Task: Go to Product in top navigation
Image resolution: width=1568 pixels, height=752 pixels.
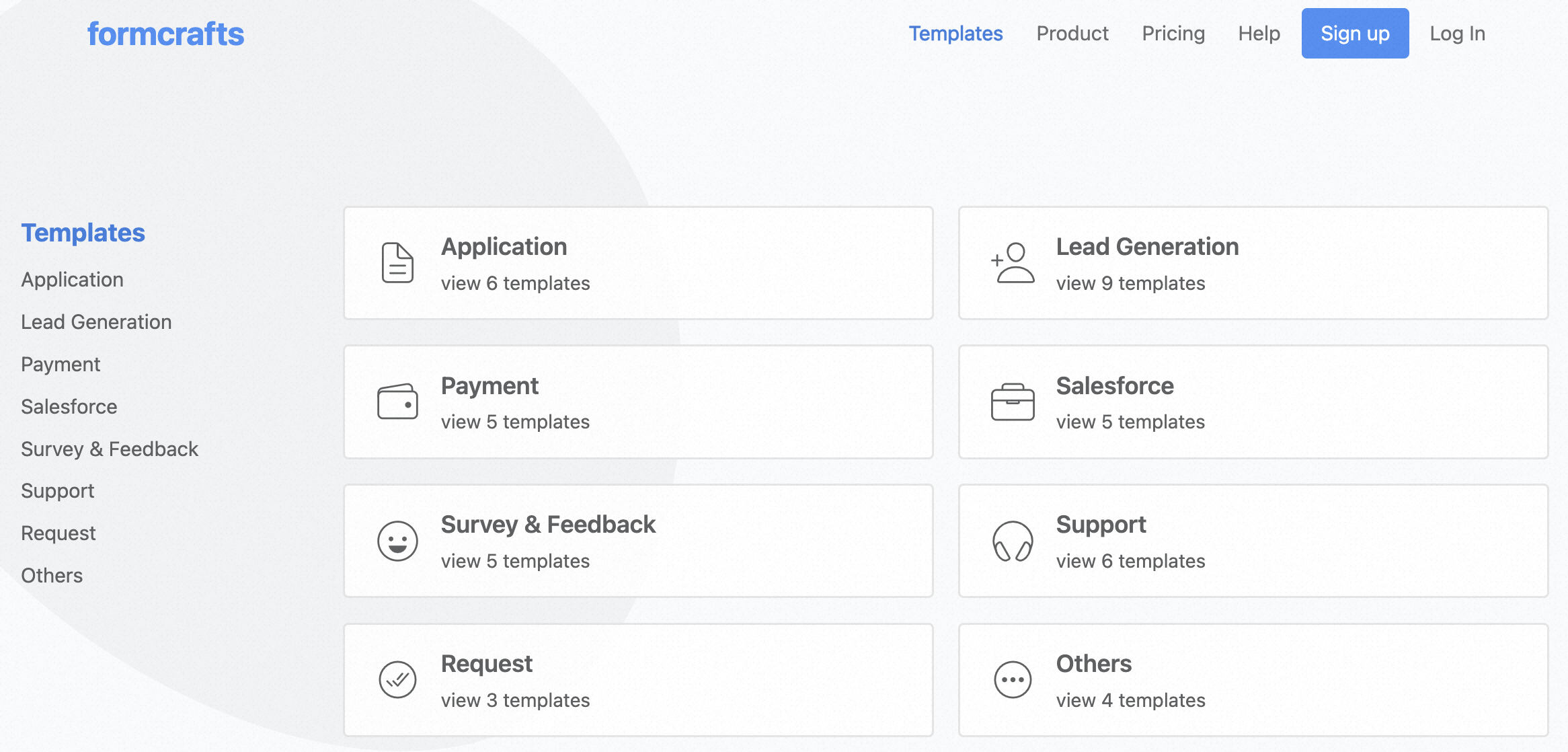Action: tap(1072, 34)
